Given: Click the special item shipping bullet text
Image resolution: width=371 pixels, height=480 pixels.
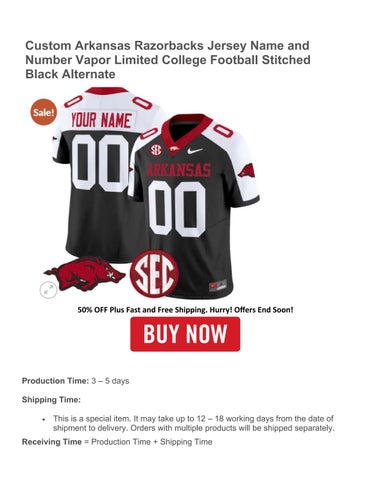Looking at the screenshot, I should 193,423.
